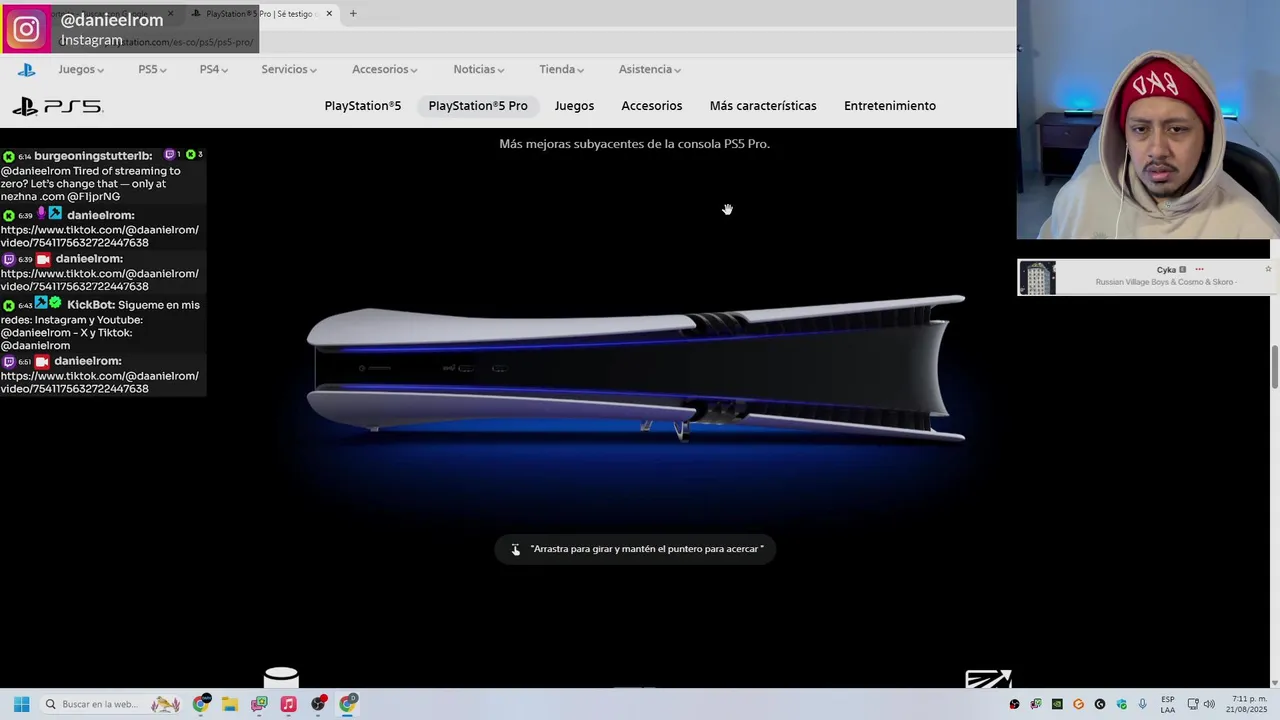
Task: Click the Más mejoras subyacentes heading text
Action: (634, 144)
